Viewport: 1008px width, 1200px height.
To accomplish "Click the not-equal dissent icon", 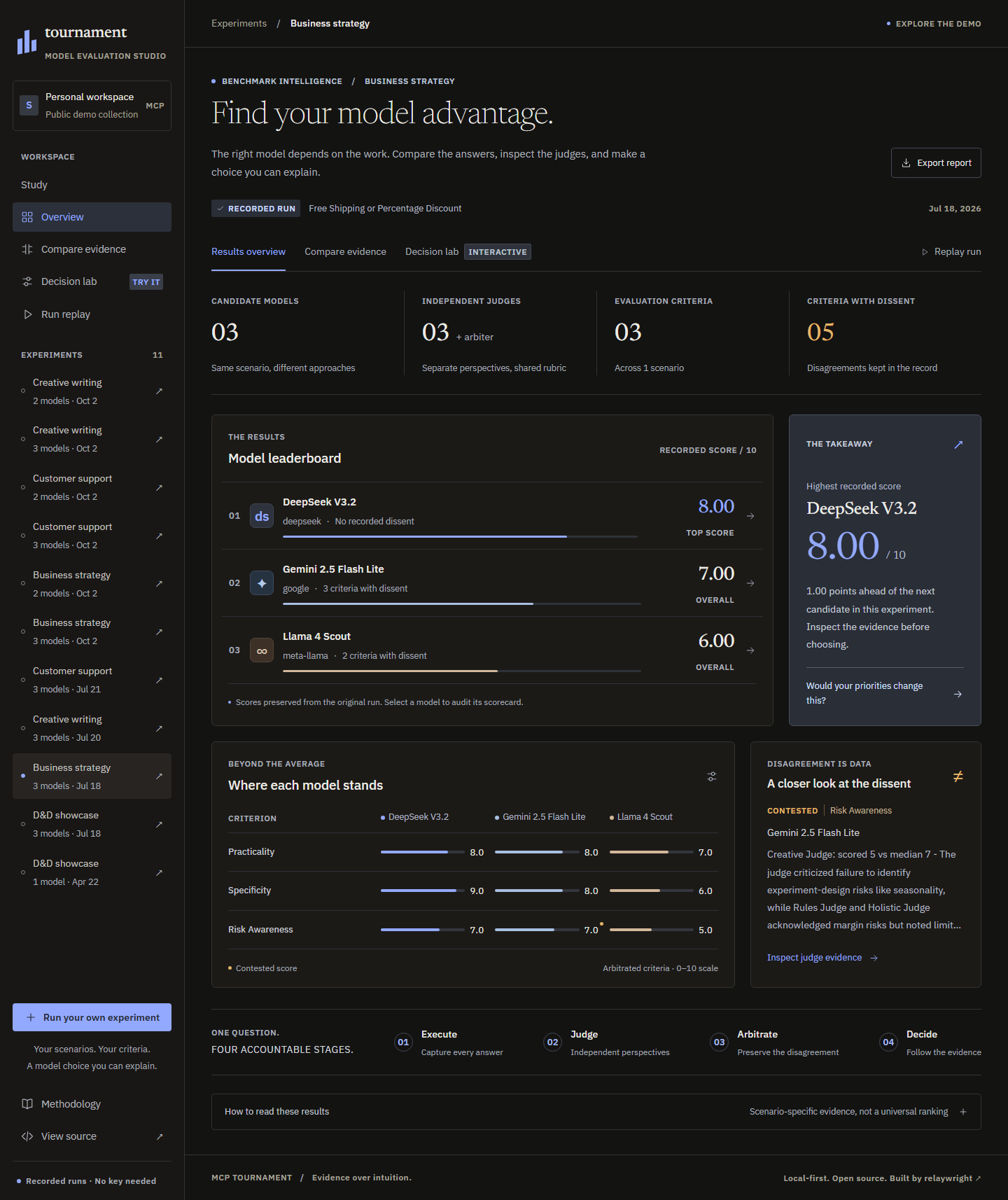I will tap(958, 776).
